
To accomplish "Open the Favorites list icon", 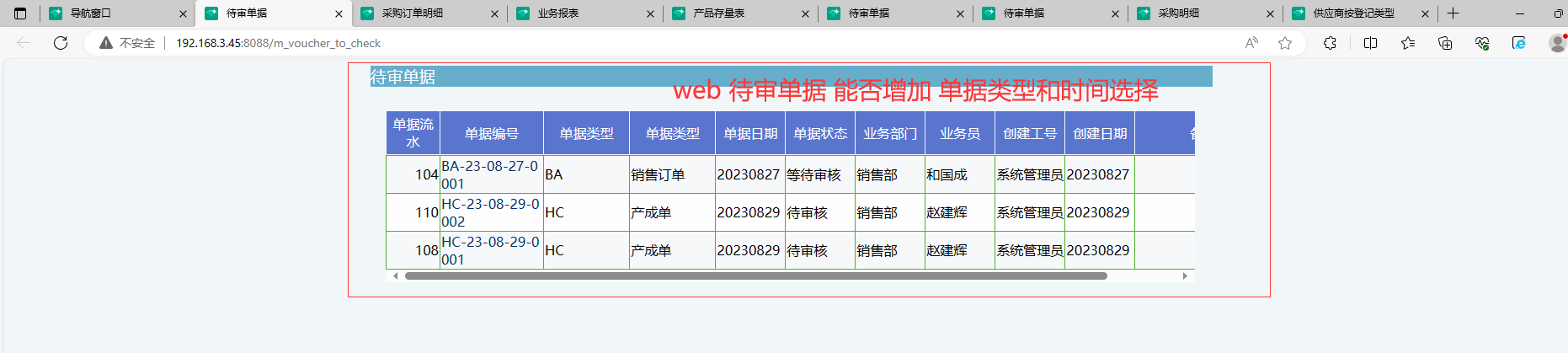I will [1408, 43].
